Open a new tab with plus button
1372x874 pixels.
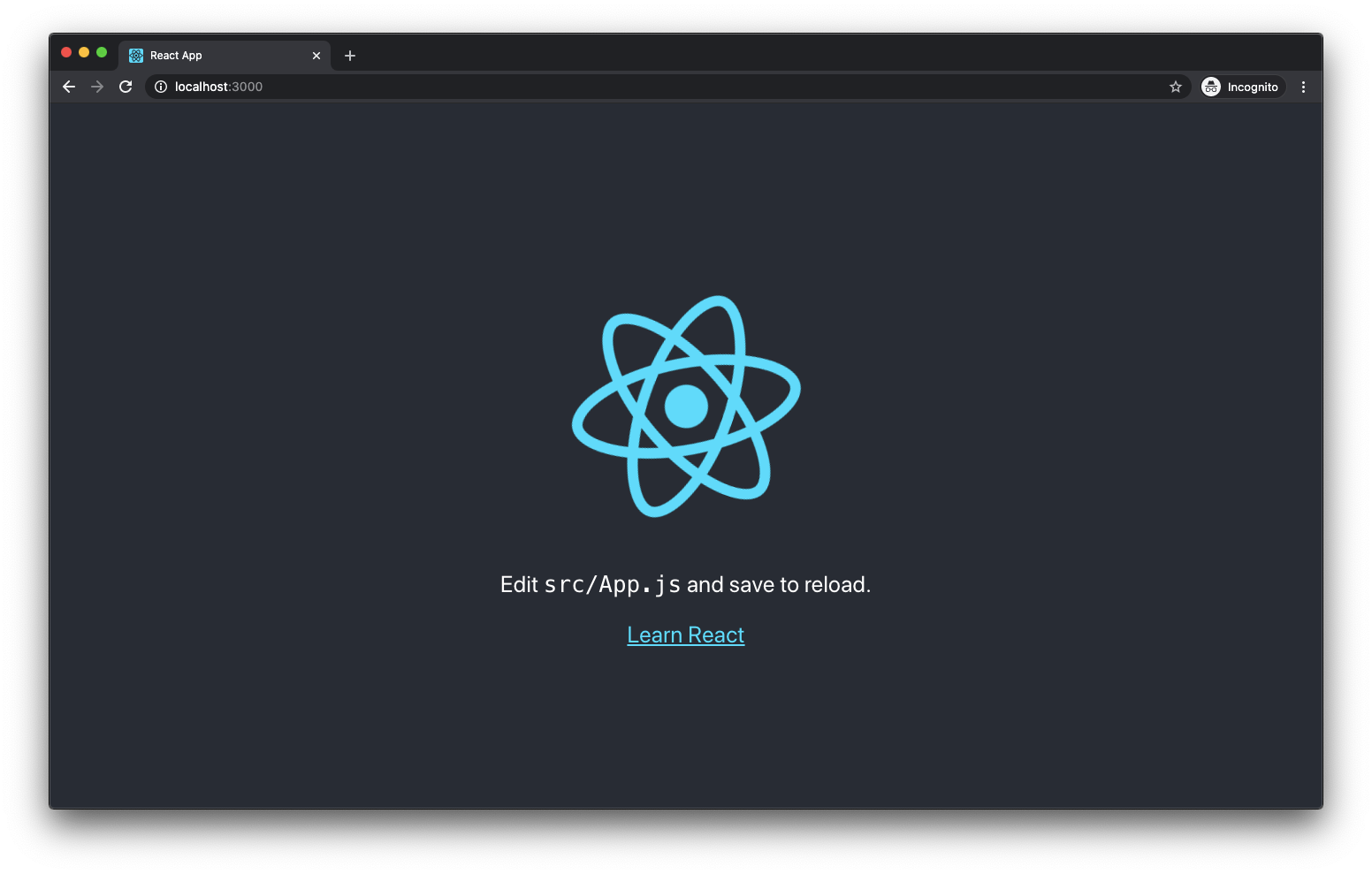pos(350,56)
